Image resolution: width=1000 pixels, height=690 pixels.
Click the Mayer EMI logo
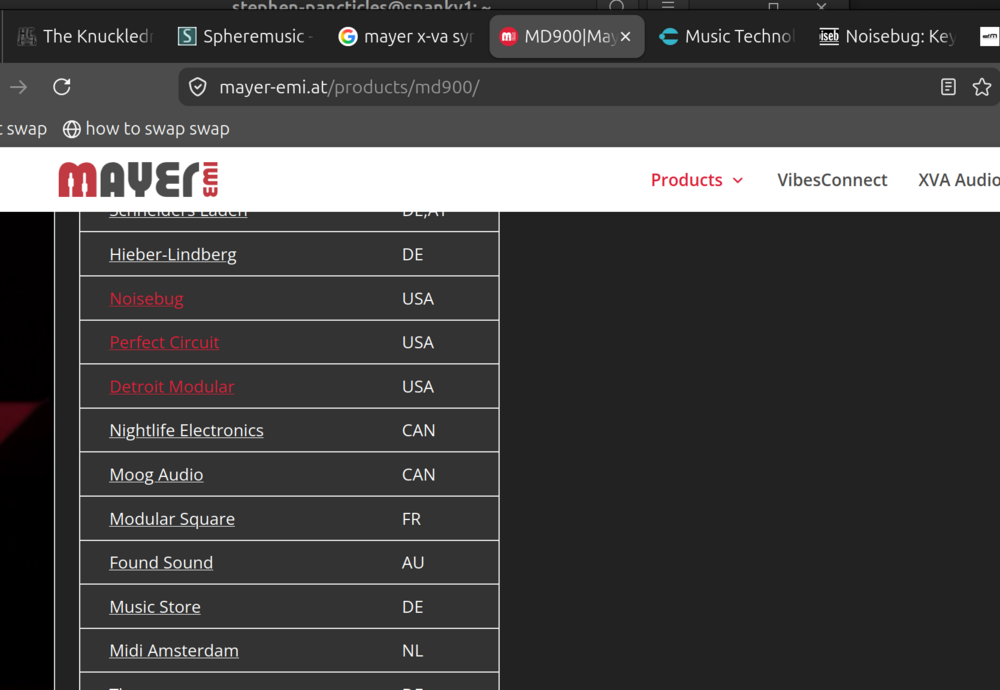[138, 179]
